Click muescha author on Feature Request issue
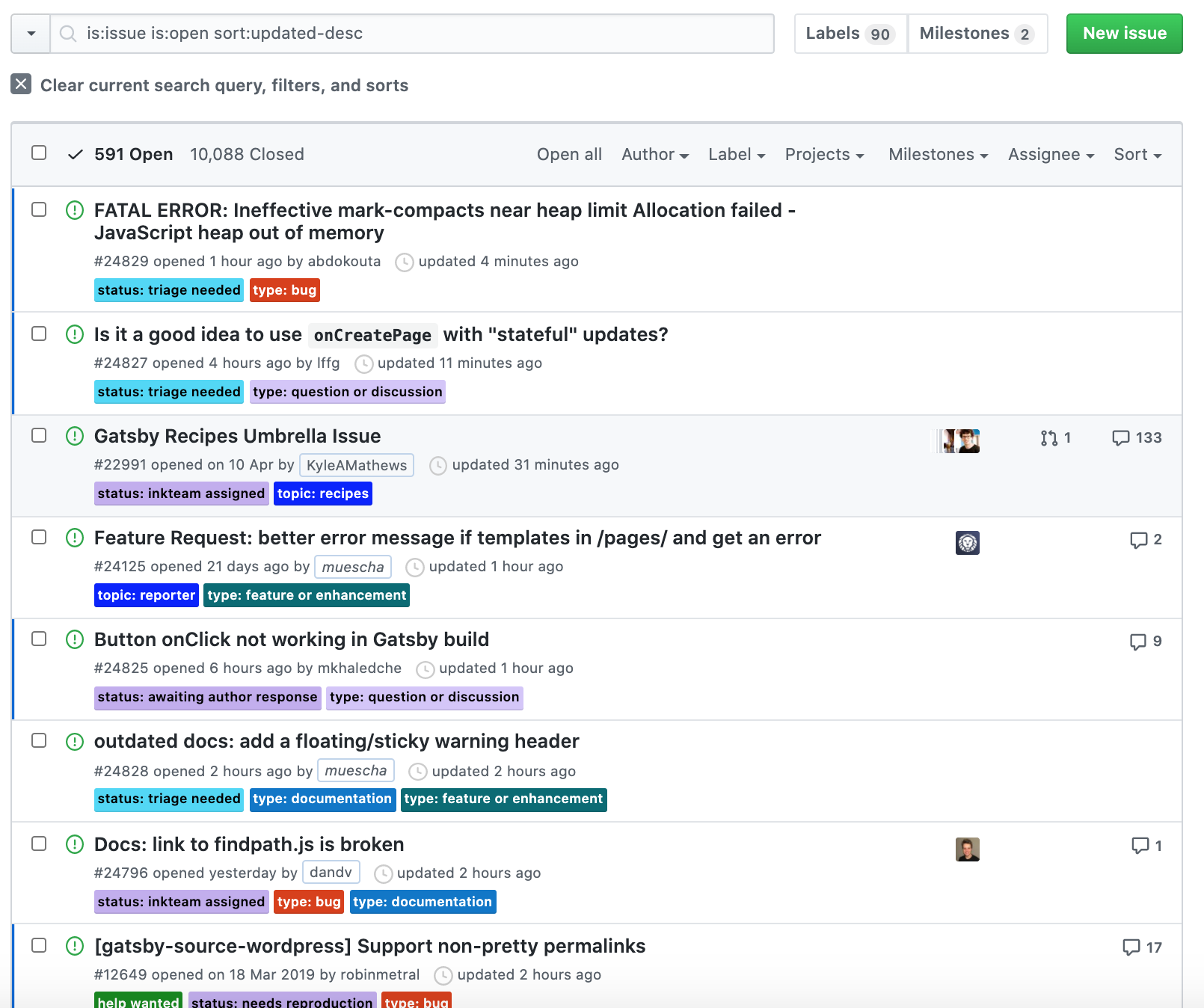 pyautogui.click(x=353, y=567)
